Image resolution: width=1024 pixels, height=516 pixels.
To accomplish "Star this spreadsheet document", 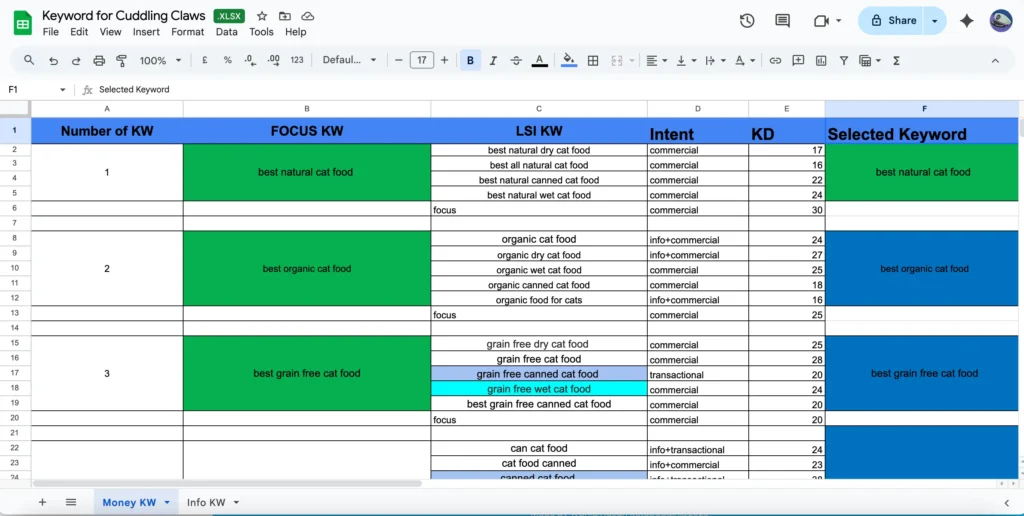I will [262, 17].
